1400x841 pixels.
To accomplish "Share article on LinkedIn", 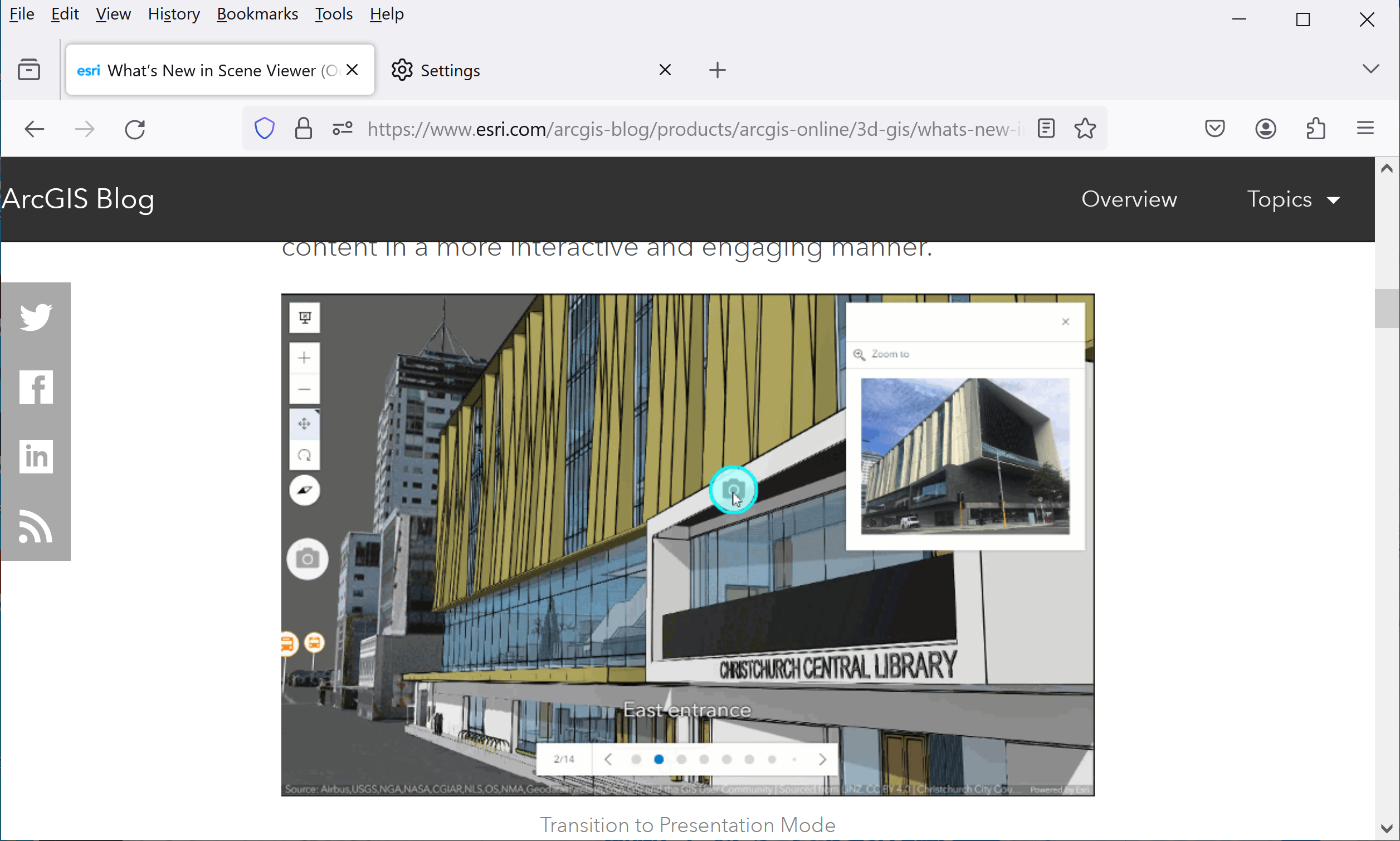I will pyautogui.click(x=36, y=457).
